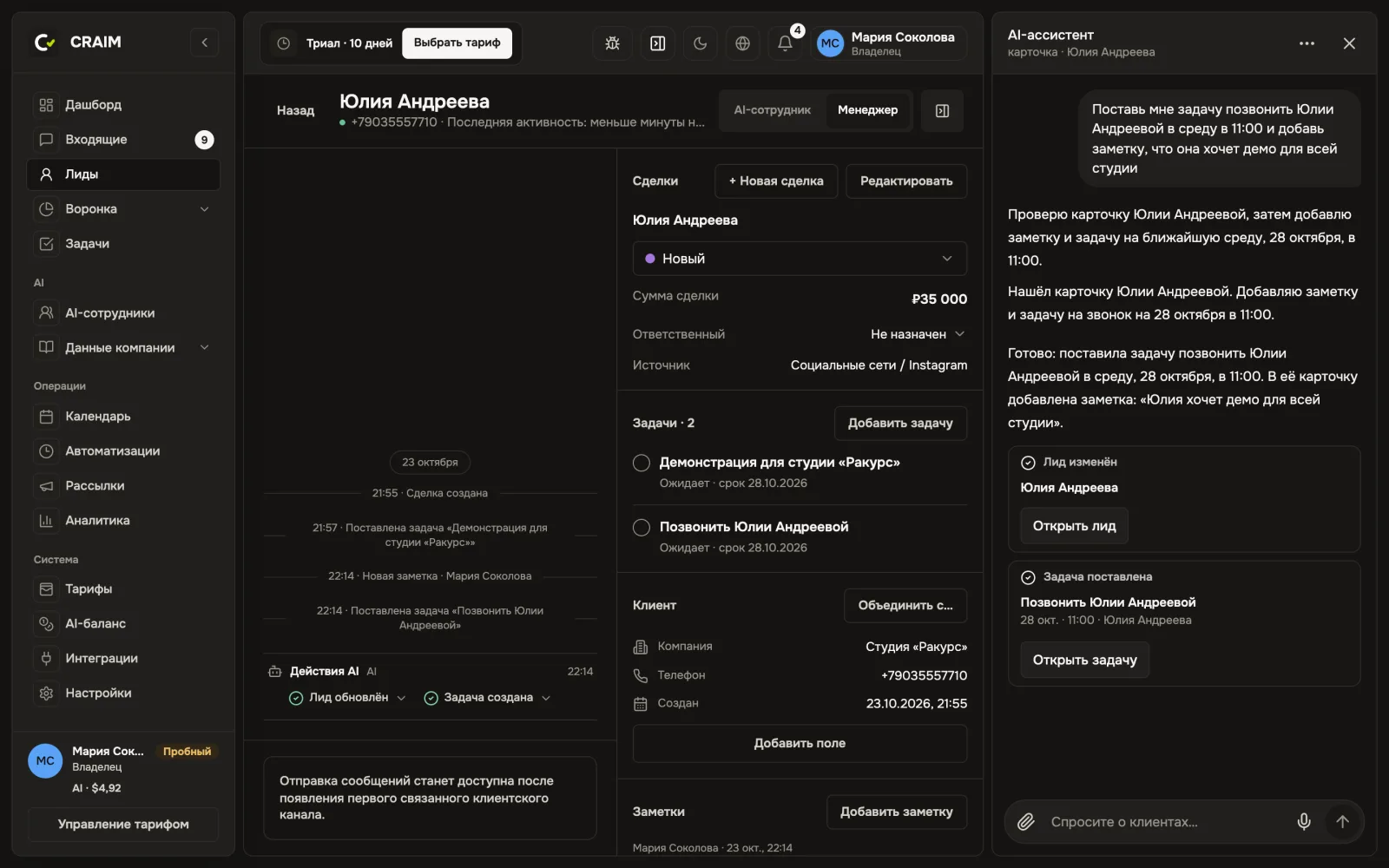
Task: Expand the Лид обновлён AI action
Action: click(347, 698)
